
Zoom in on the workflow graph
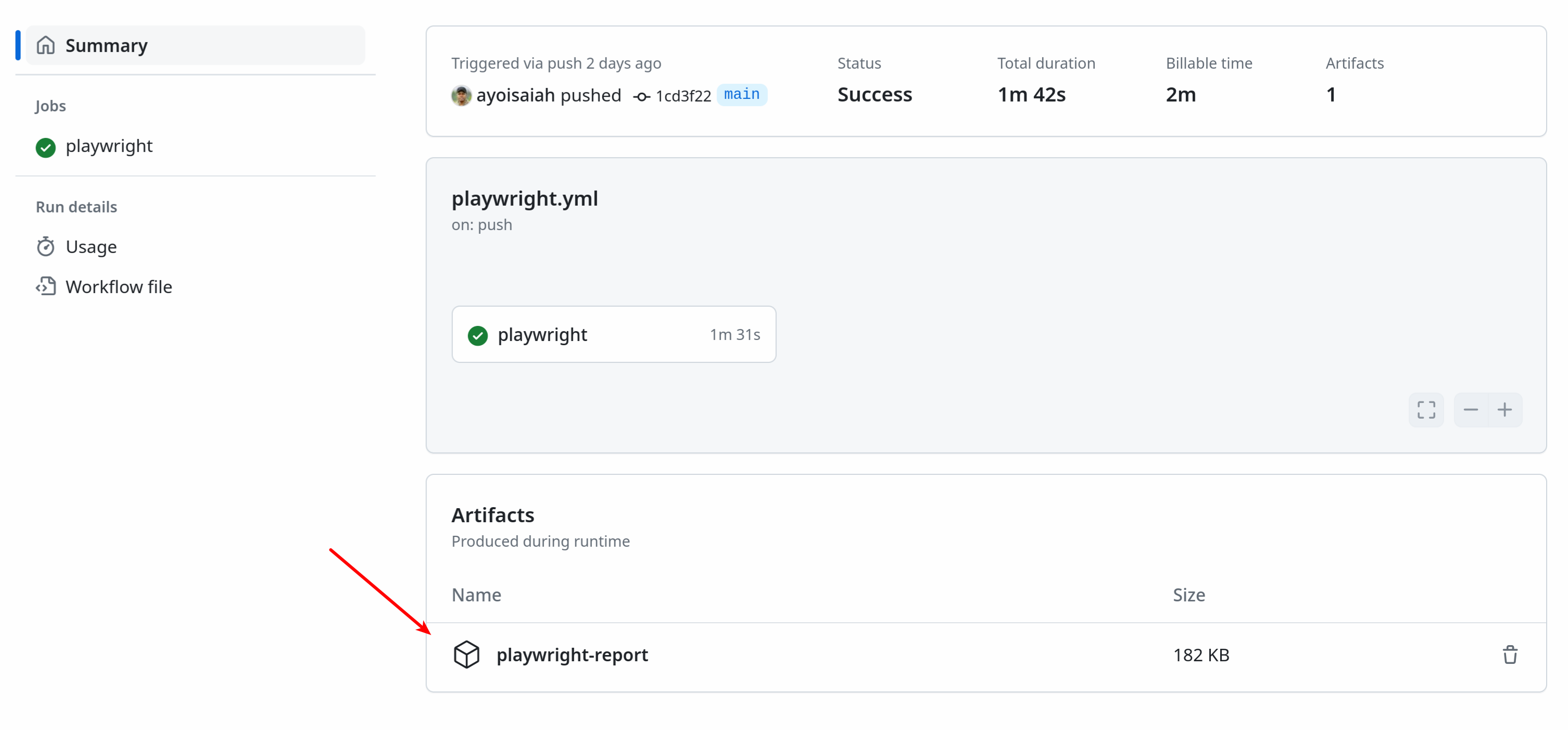pos(1504,410)
